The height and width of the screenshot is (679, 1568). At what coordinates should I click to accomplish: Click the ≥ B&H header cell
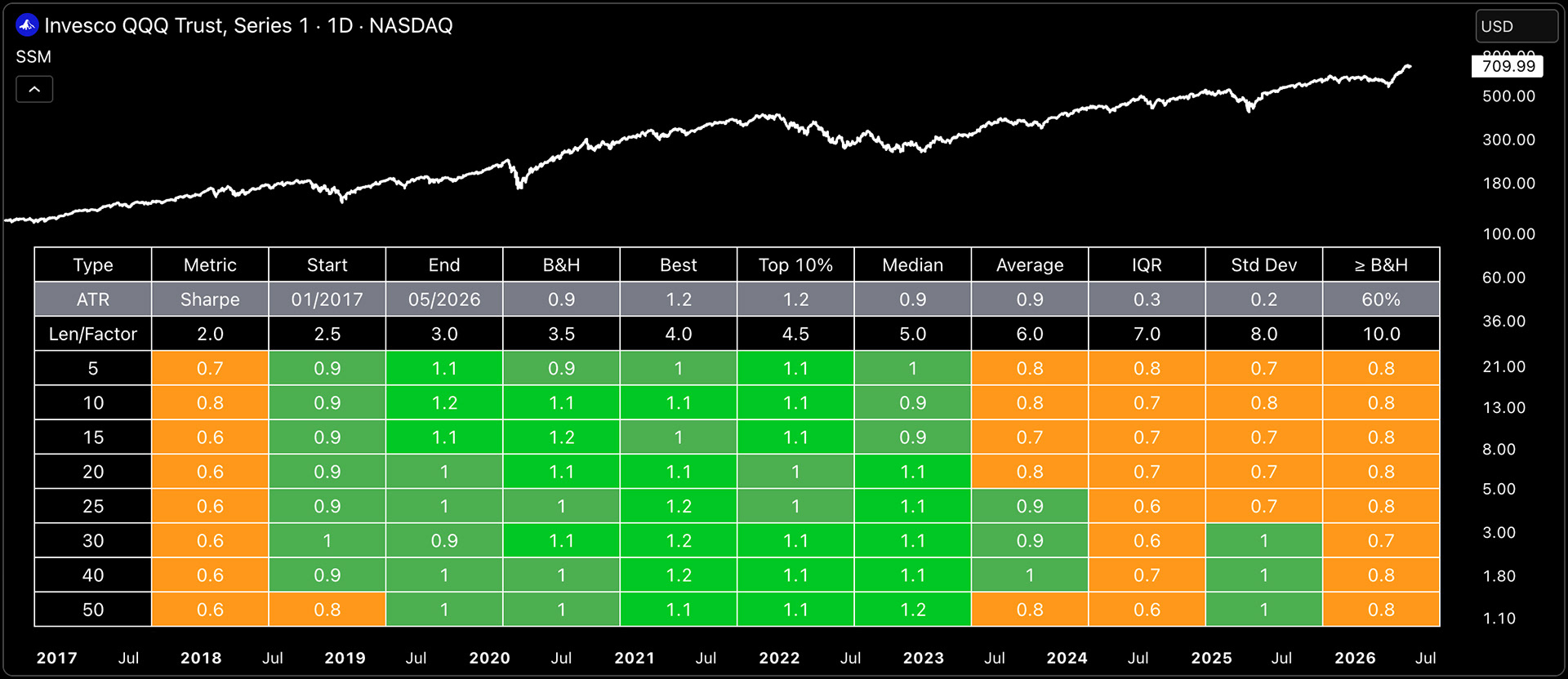tap(1381, 265)
